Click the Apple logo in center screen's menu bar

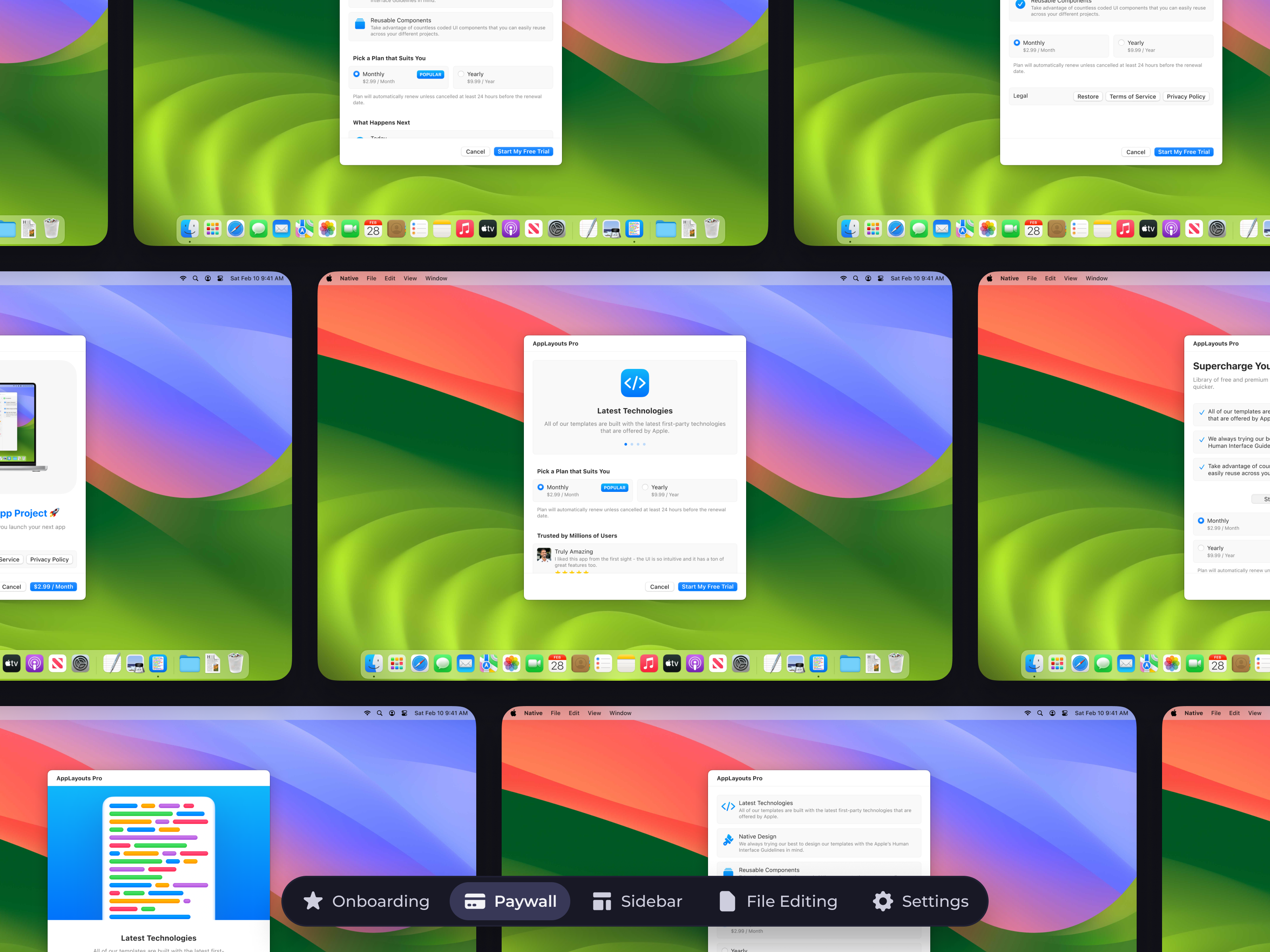point(329,278)
